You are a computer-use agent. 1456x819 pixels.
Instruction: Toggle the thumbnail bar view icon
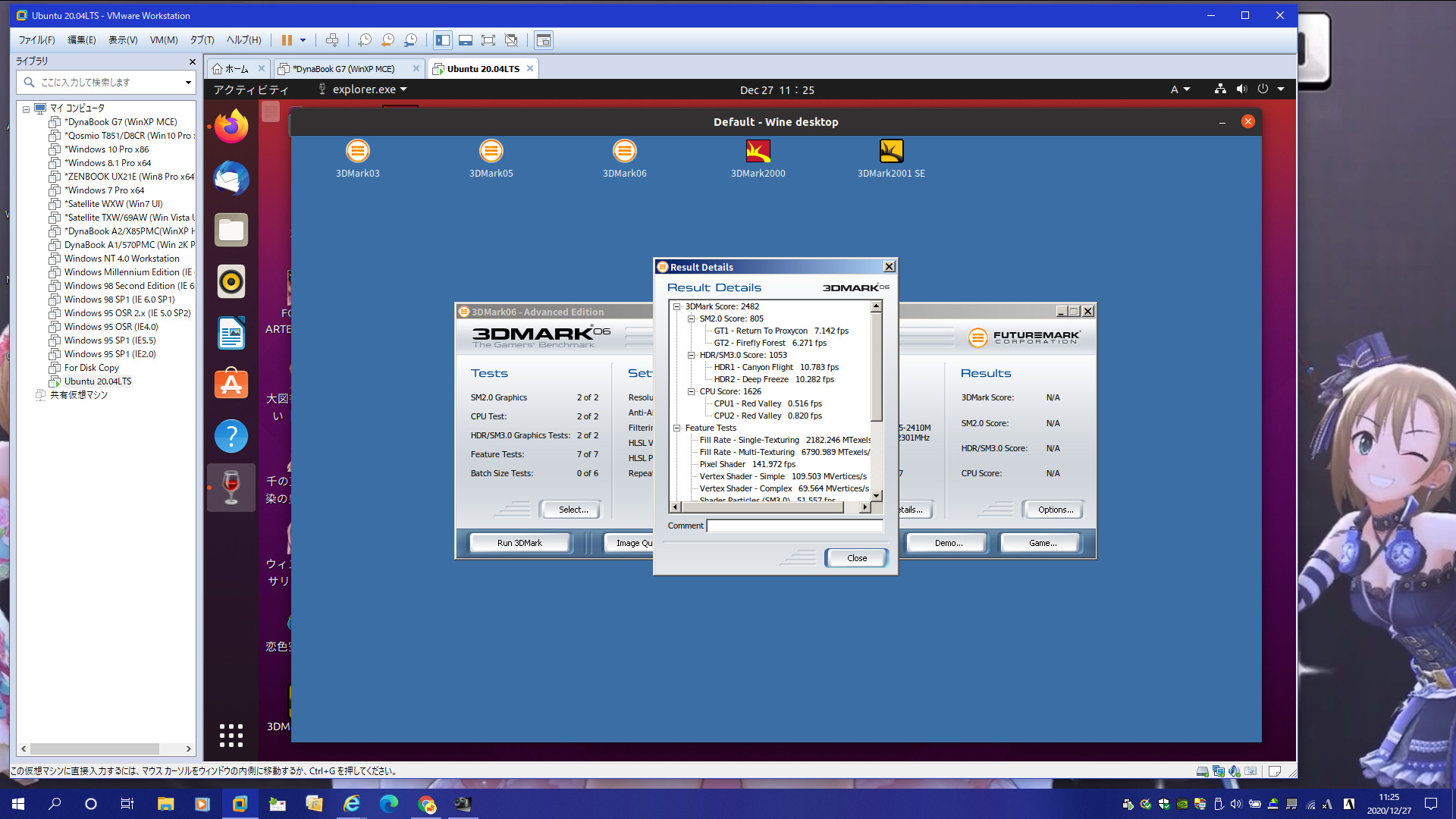[x=466, y=40]
